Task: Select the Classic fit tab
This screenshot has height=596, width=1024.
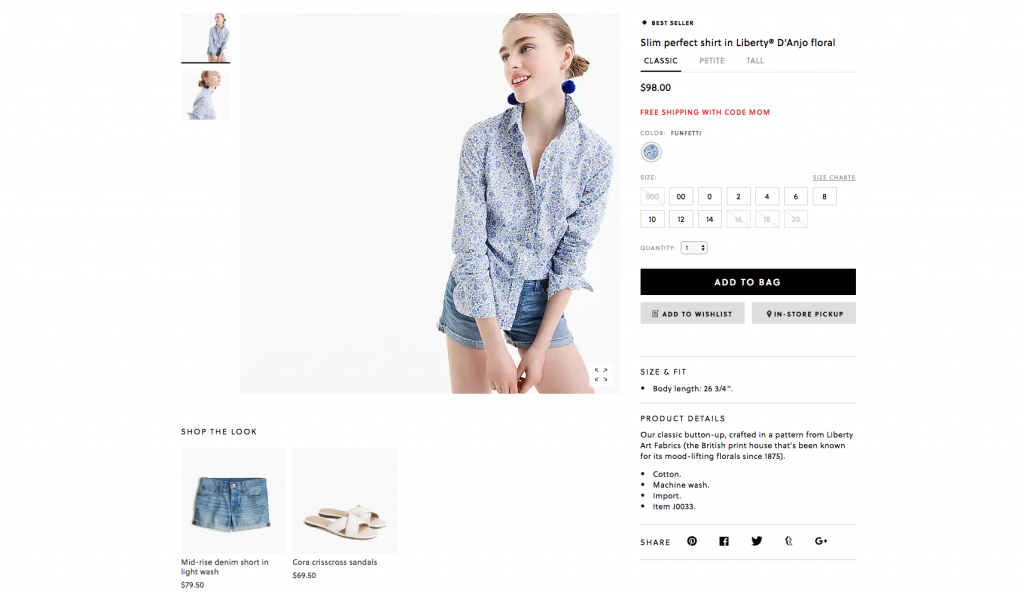Action: (x=661, y=61)
